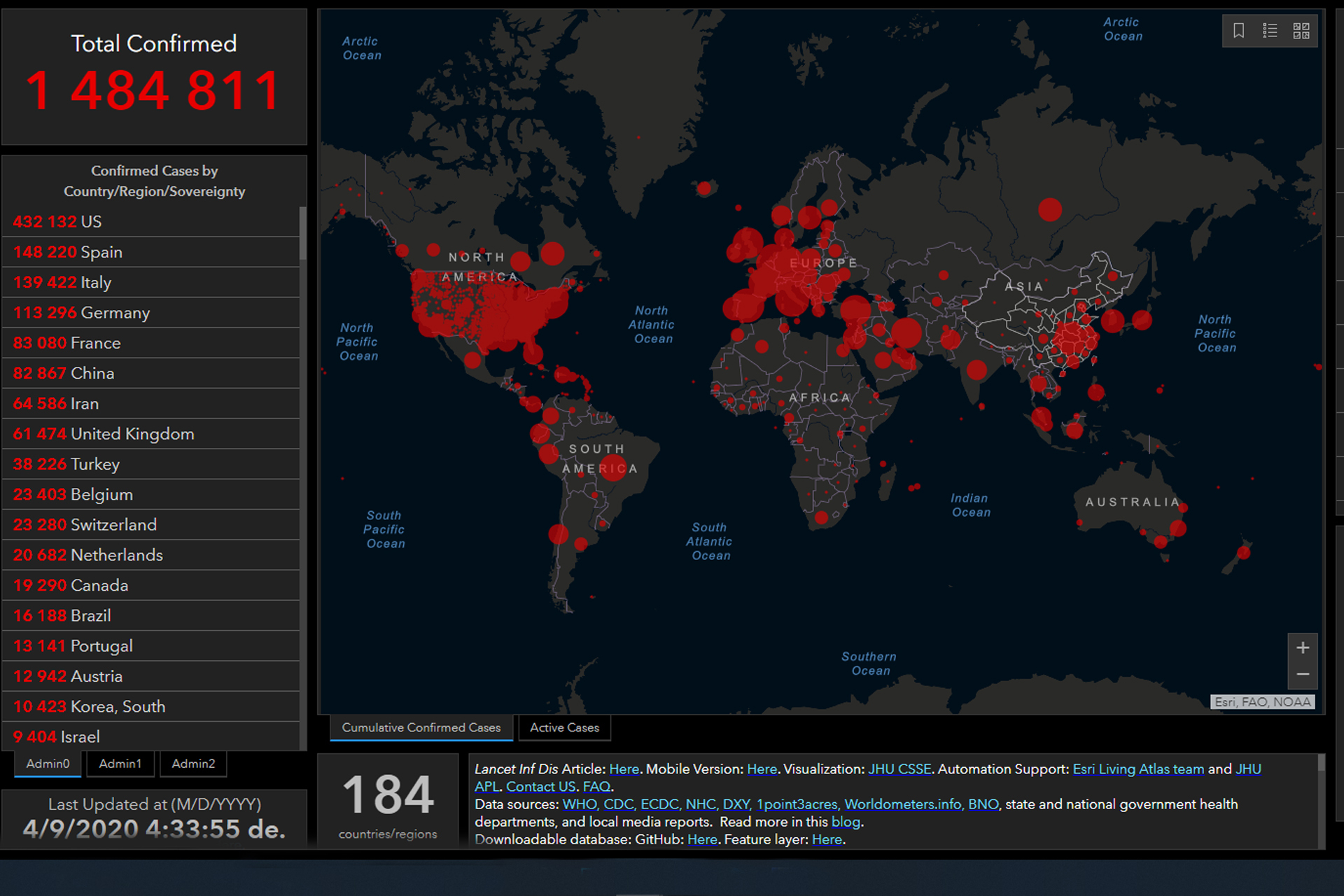Click the info panel scrollbar
1344x896 pixels.
1321,763
